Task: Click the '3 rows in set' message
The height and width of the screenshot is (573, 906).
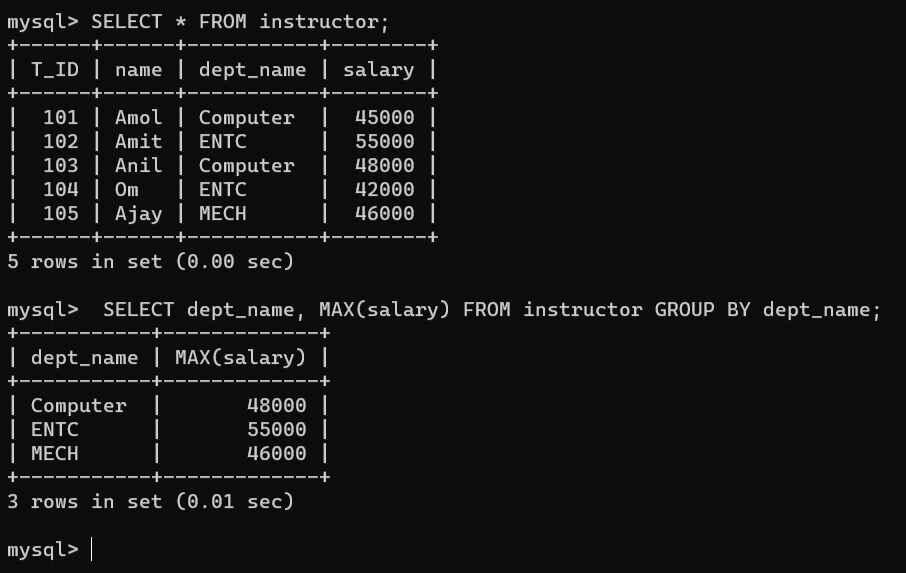Action: (150, 501)
